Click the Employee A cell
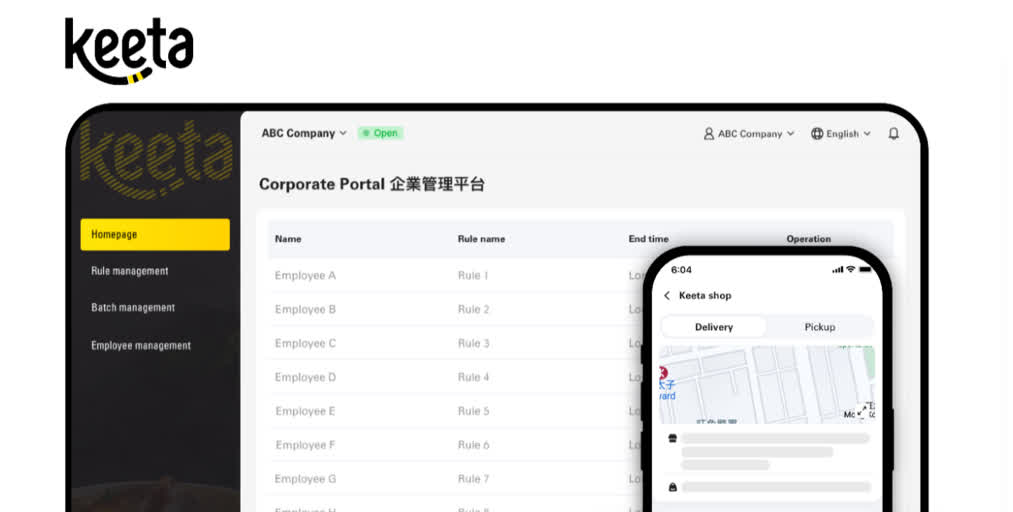1013x512 pixels. pyautogui.click(x=305, y=276)
